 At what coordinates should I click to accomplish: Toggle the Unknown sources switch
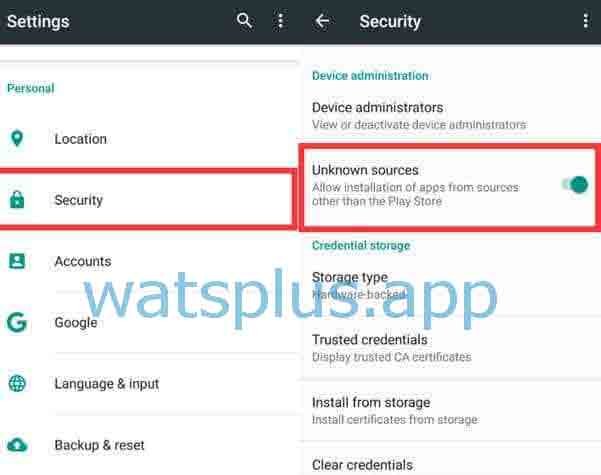[x=575, y=185]
